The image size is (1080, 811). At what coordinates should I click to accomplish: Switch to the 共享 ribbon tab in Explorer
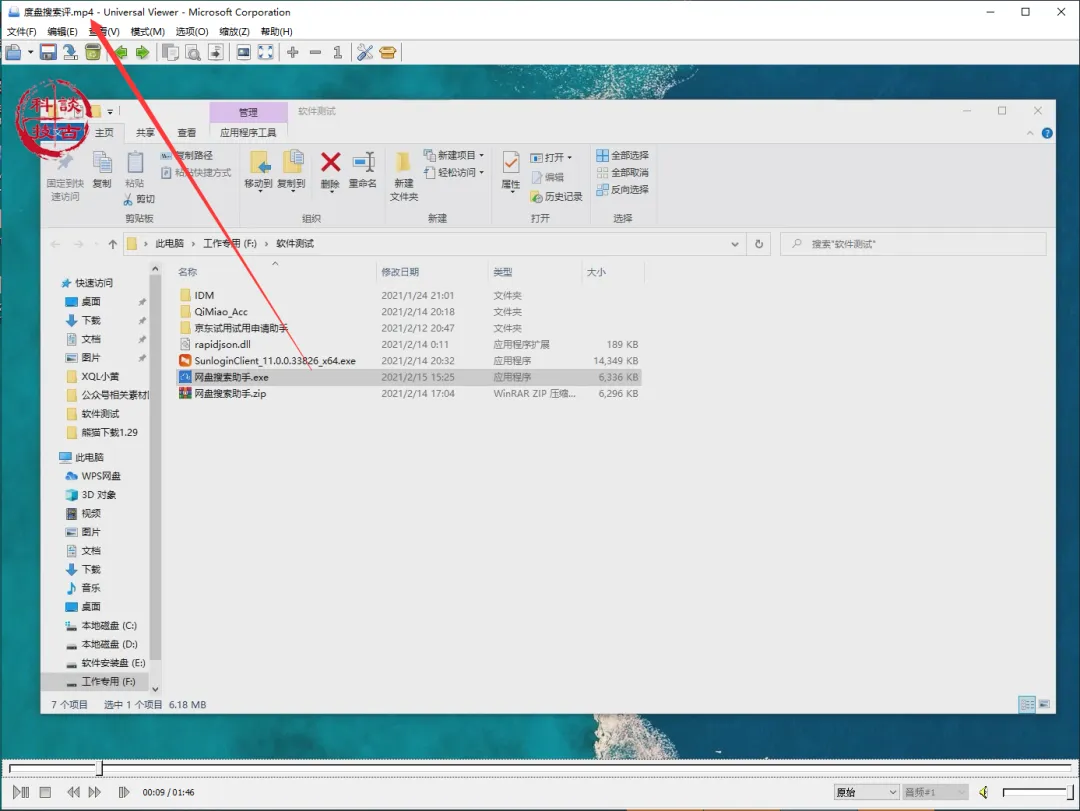(145, 133)
